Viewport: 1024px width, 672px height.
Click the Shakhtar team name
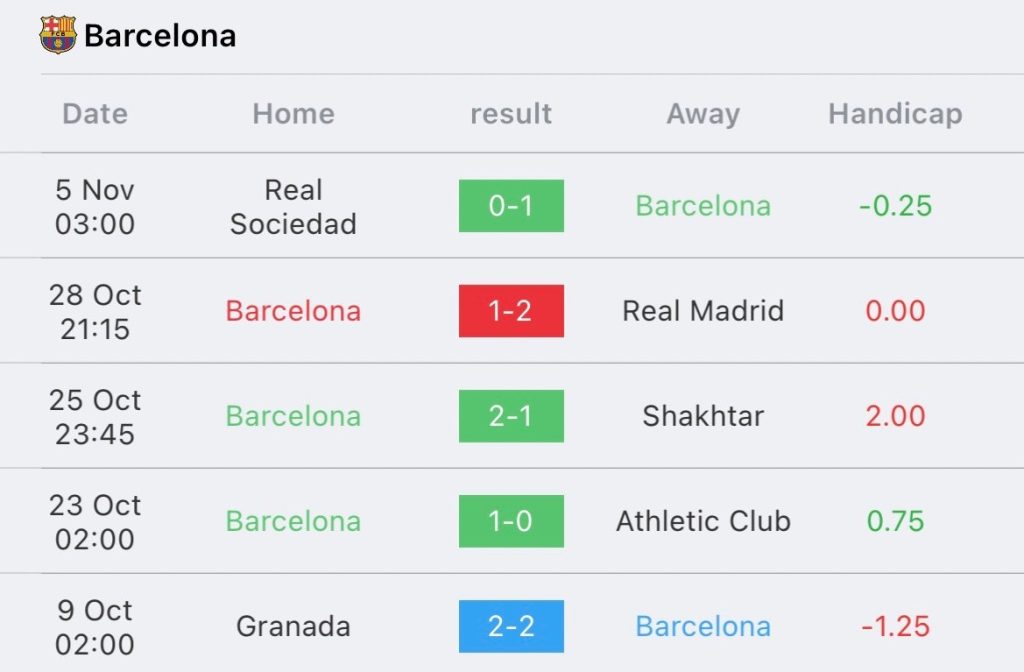[x=703, y=416]
